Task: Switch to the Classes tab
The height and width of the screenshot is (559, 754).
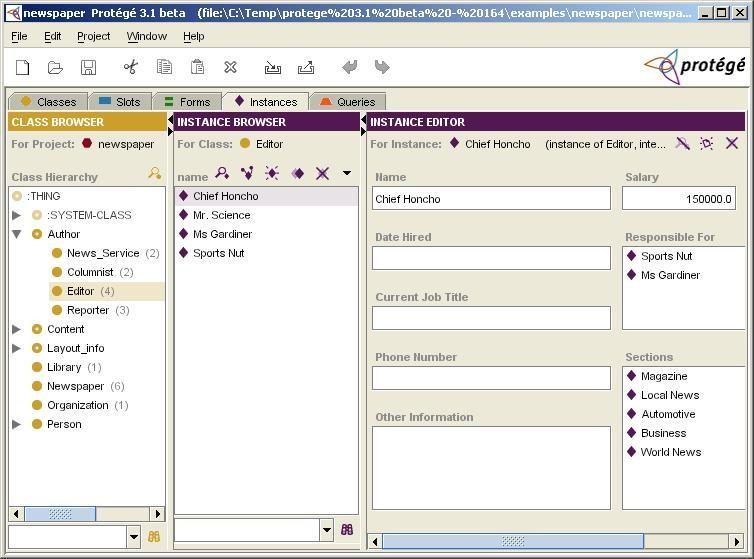Action: (49, 102)
